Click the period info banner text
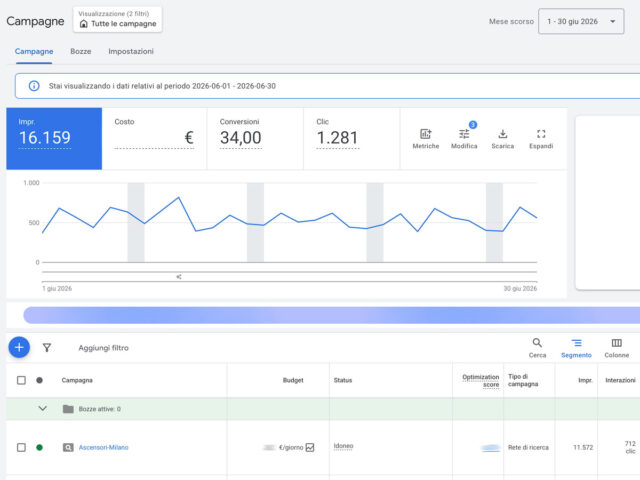 click(162, 86)
